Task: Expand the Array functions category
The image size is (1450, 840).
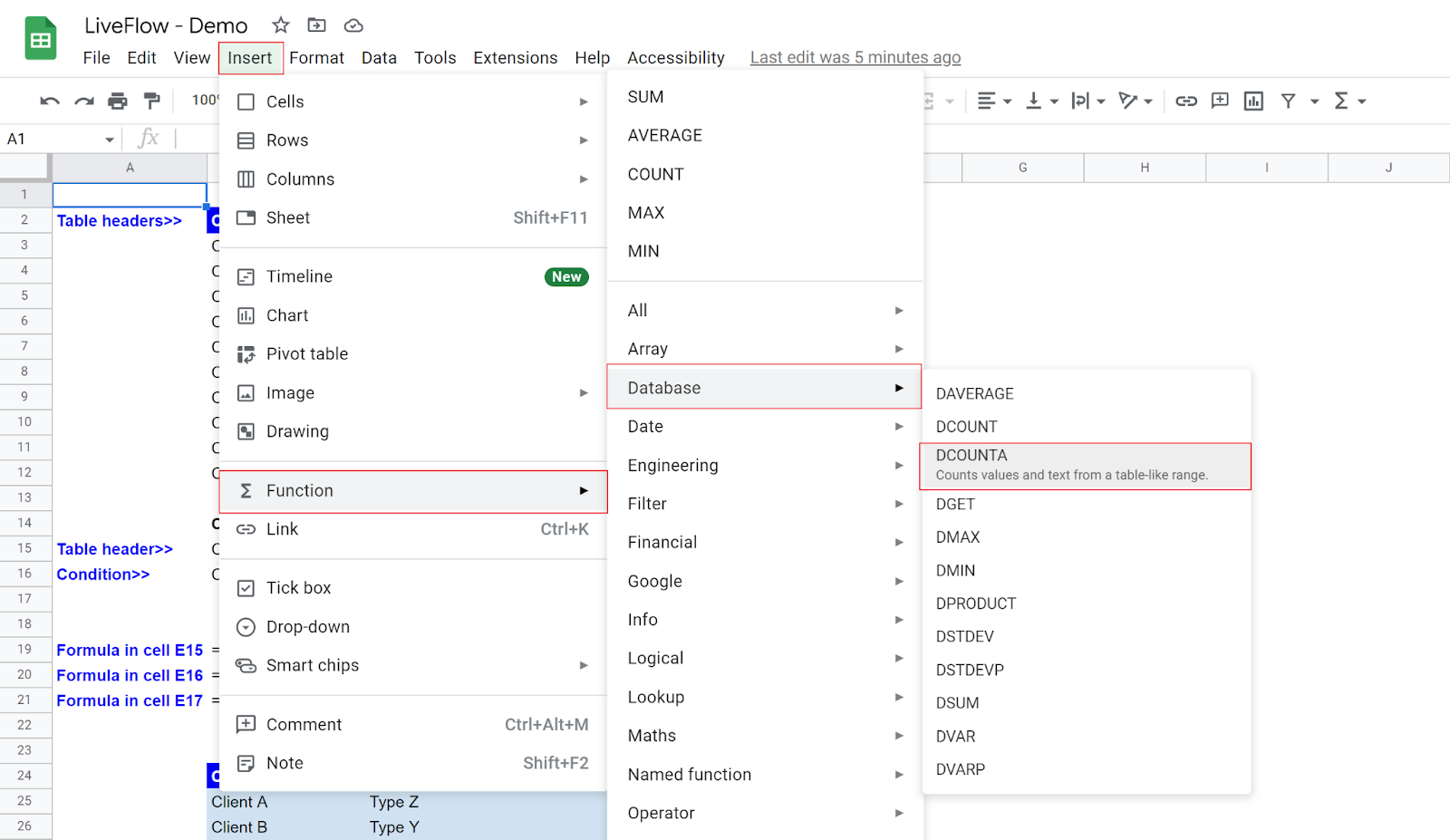Action: coord(765,349)
